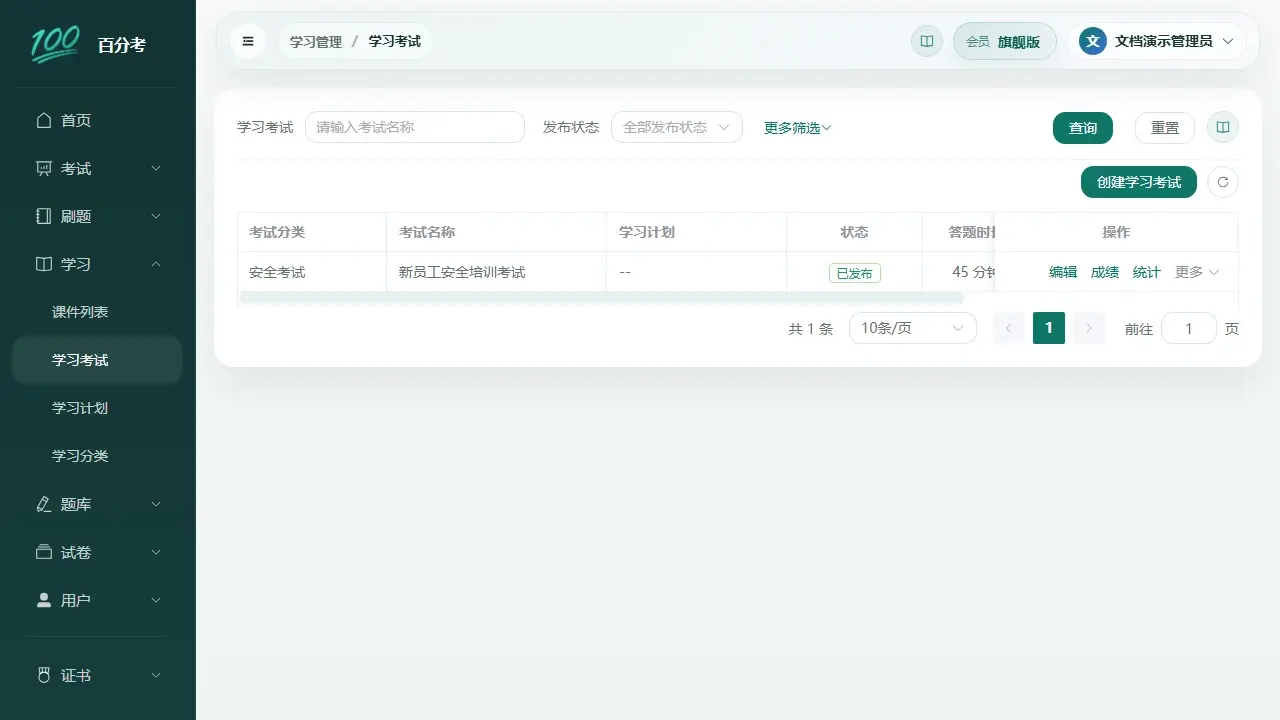Go to the previous page arrow
The height and width of the screenshot is (720, 1280).
click(x=1009, y=328)
